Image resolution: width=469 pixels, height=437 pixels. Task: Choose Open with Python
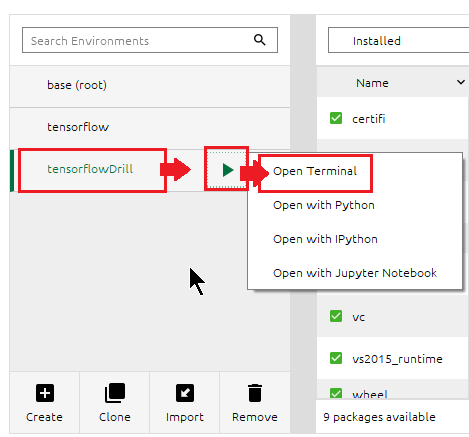[x=324, y=205]
